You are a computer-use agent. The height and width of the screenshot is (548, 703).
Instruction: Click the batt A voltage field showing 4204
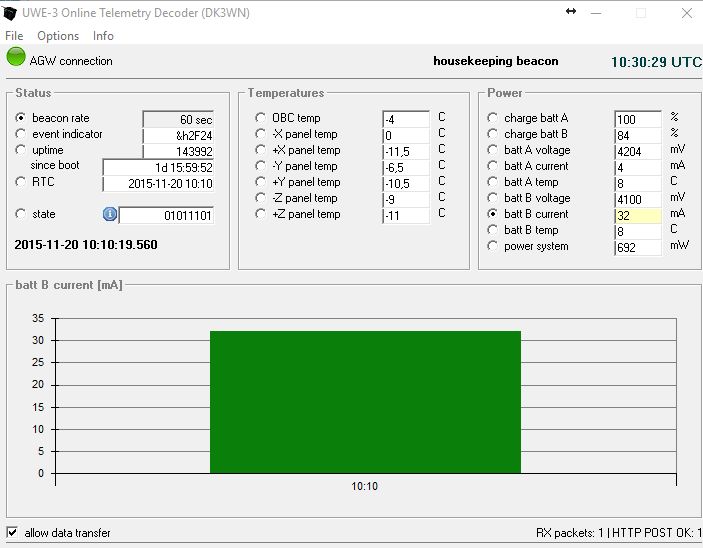[638, 151]
